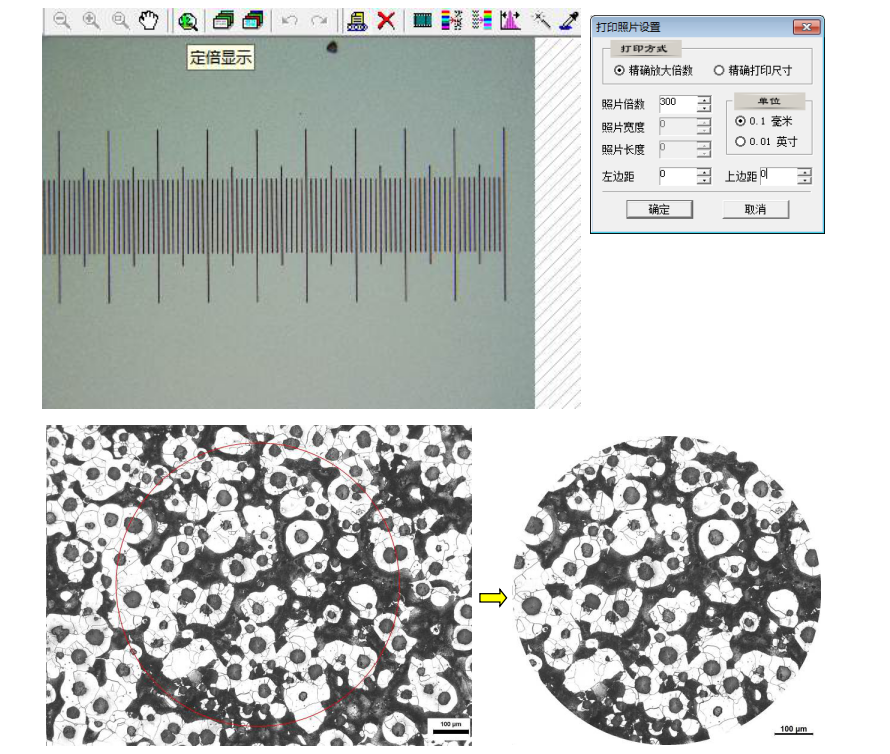Viewport: 890px width, 754px height.
Task: Click the red X delete icon
Action: click(386, 20)
